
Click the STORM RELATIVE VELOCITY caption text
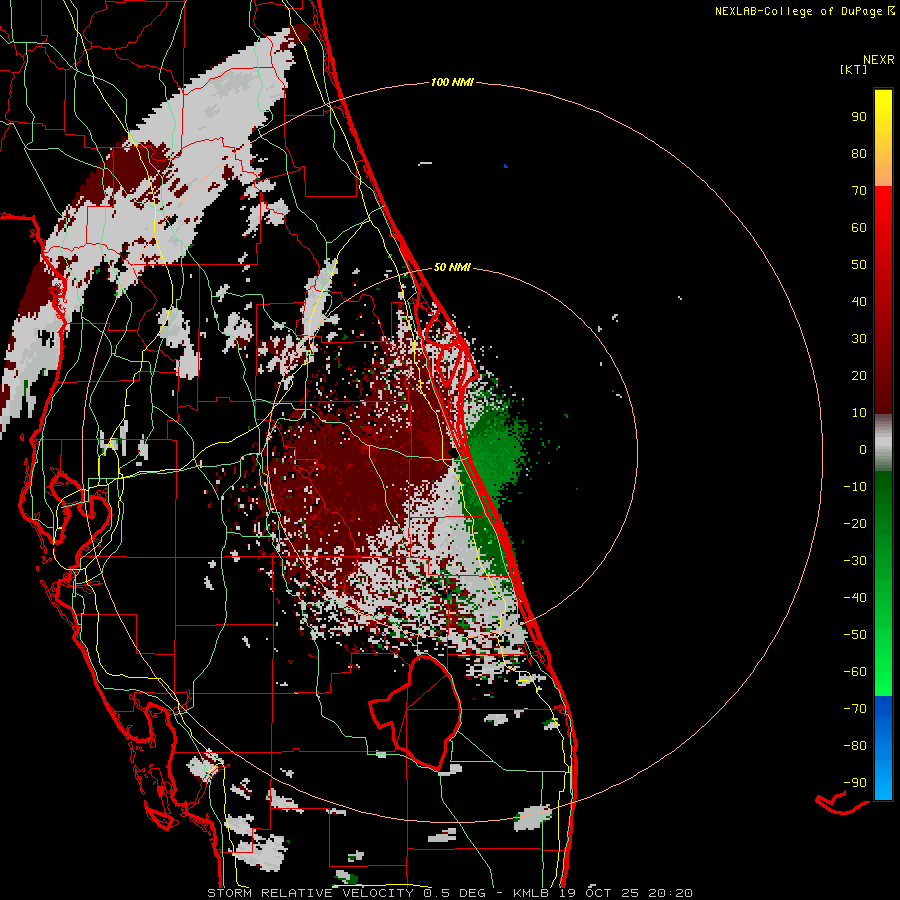pyautogui.click(x=312, y=893)
